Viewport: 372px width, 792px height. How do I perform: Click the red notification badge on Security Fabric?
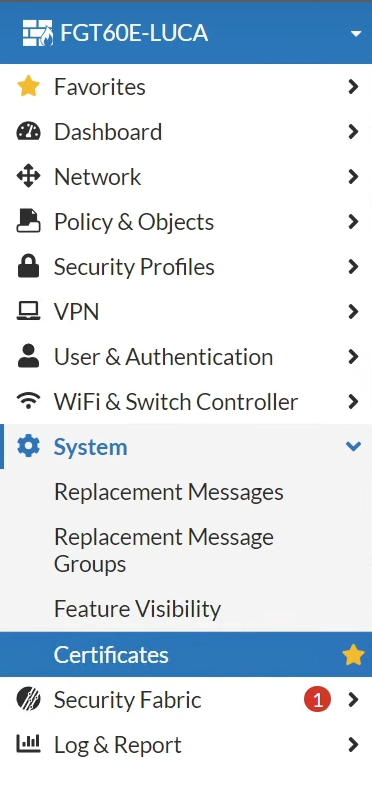click(x=317, y=700)
